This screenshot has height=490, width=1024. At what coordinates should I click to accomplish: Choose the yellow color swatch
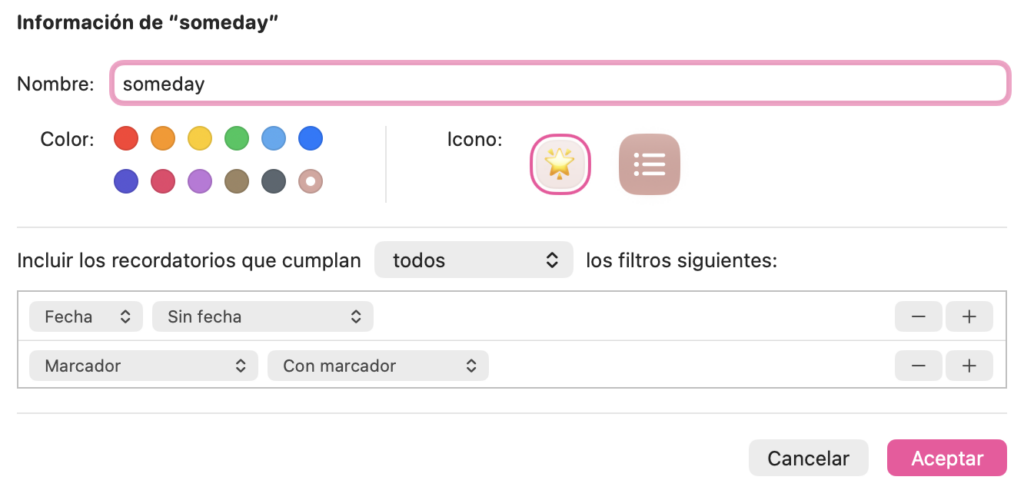pyautogui.click(x=200, y=138)
